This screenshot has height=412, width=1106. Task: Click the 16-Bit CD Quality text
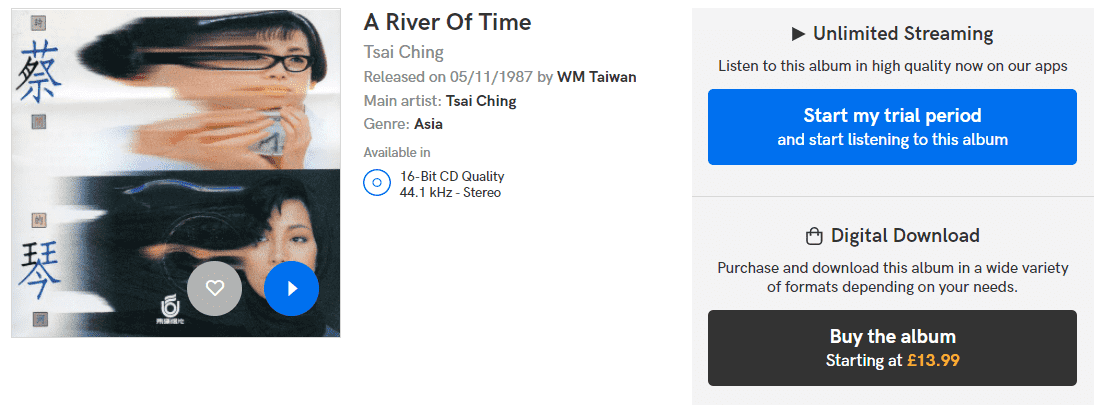(x=452, y=176)
